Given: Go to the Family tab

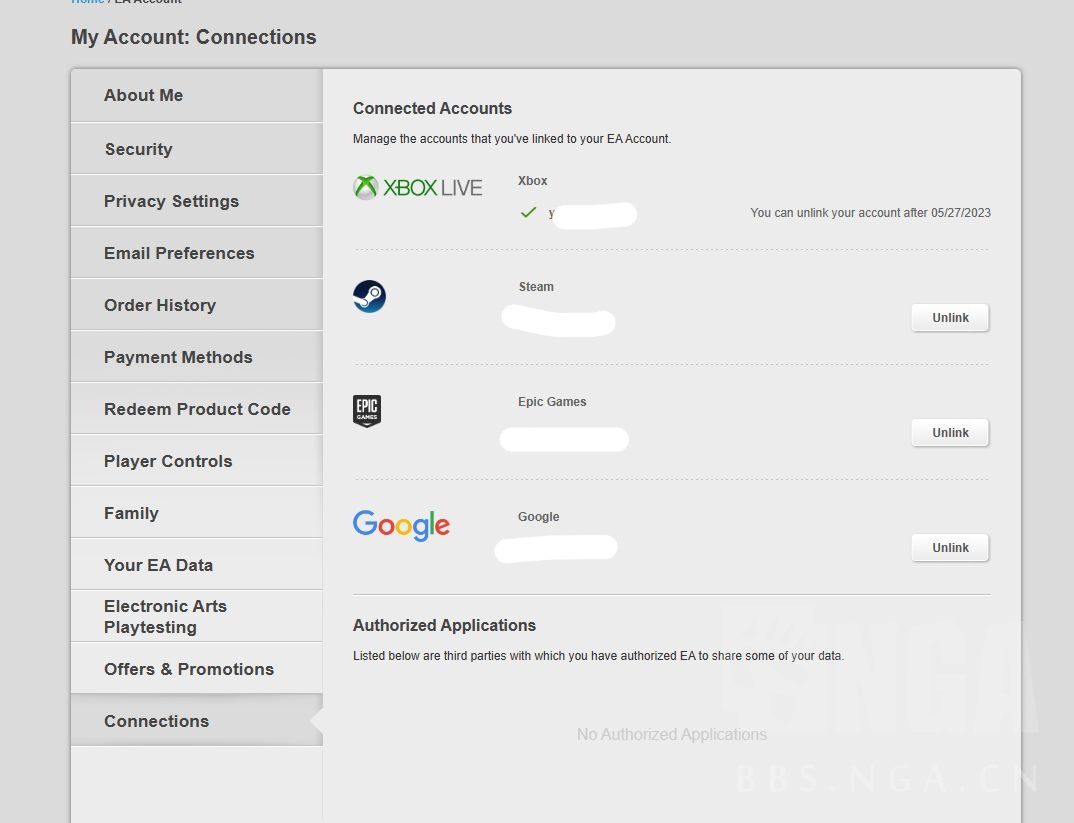Looking at the screenshot, I should (197, 514).
